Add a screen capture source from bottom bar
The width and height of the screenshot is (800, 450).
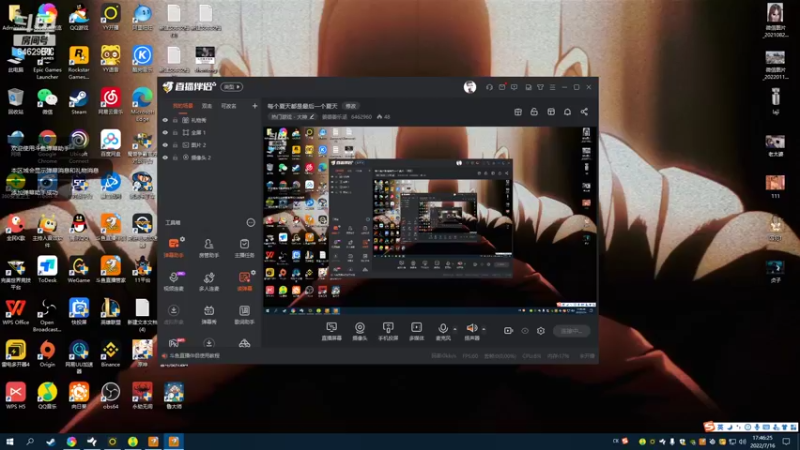point(332,331)
